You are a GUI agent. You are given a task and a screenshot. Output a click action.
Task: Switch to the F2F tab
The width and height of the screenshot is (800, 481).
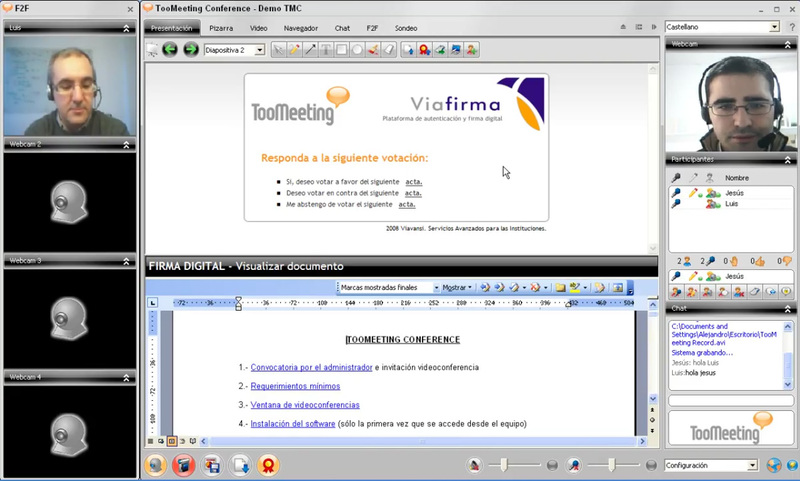(x=372, y=28)
